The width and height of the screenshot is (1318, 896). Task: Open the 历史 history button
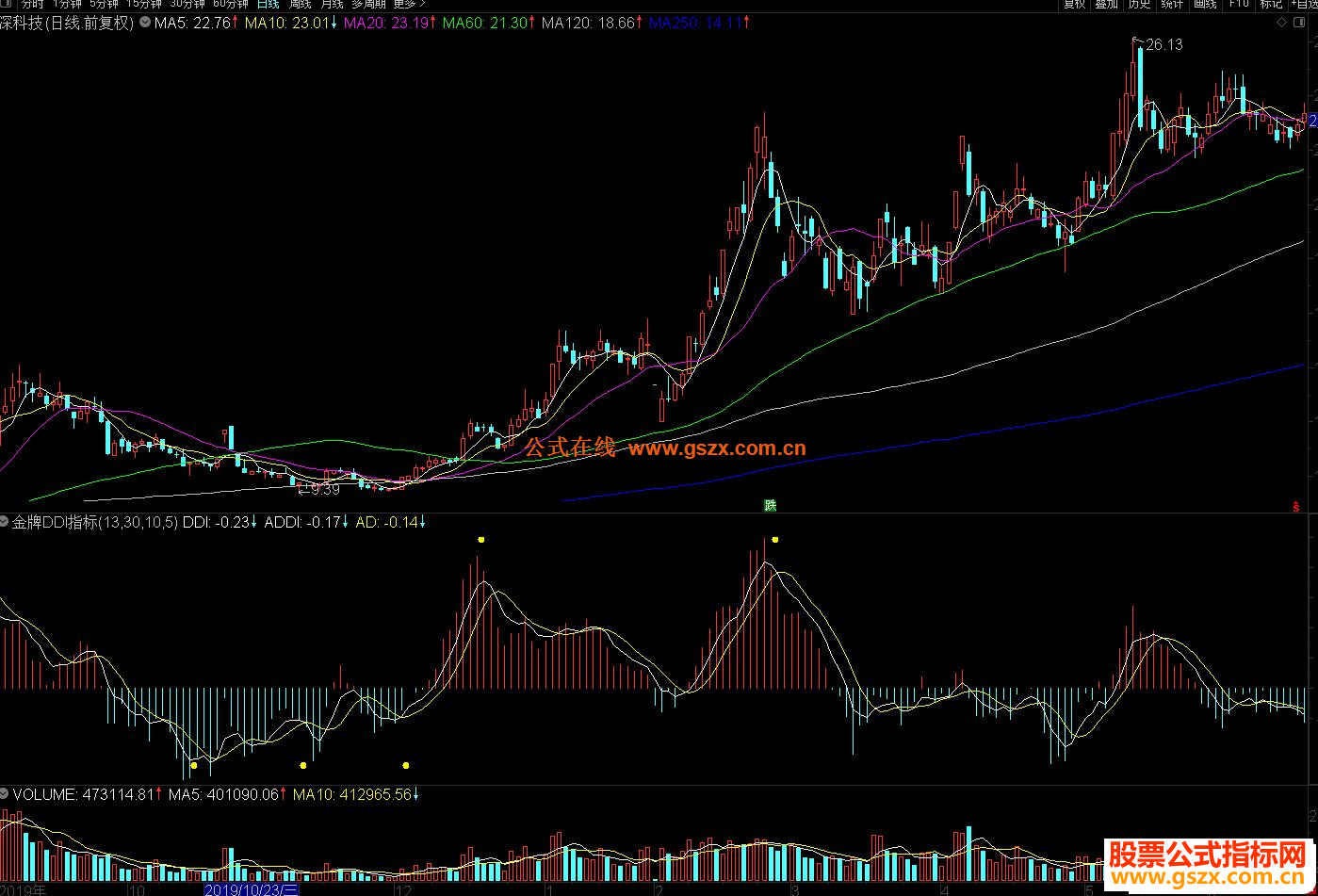1139,4
